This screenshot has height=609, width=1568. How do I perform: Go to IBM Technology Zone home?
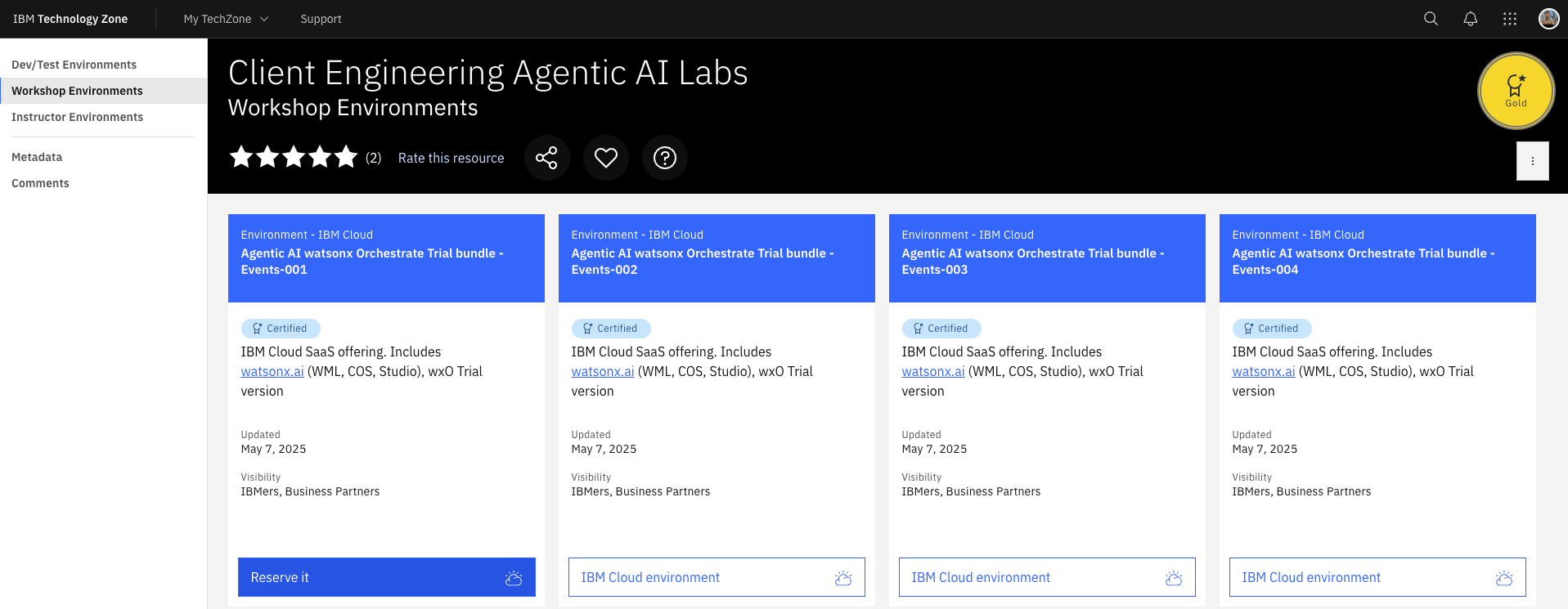pyautogui.click(x=70, y=19)
